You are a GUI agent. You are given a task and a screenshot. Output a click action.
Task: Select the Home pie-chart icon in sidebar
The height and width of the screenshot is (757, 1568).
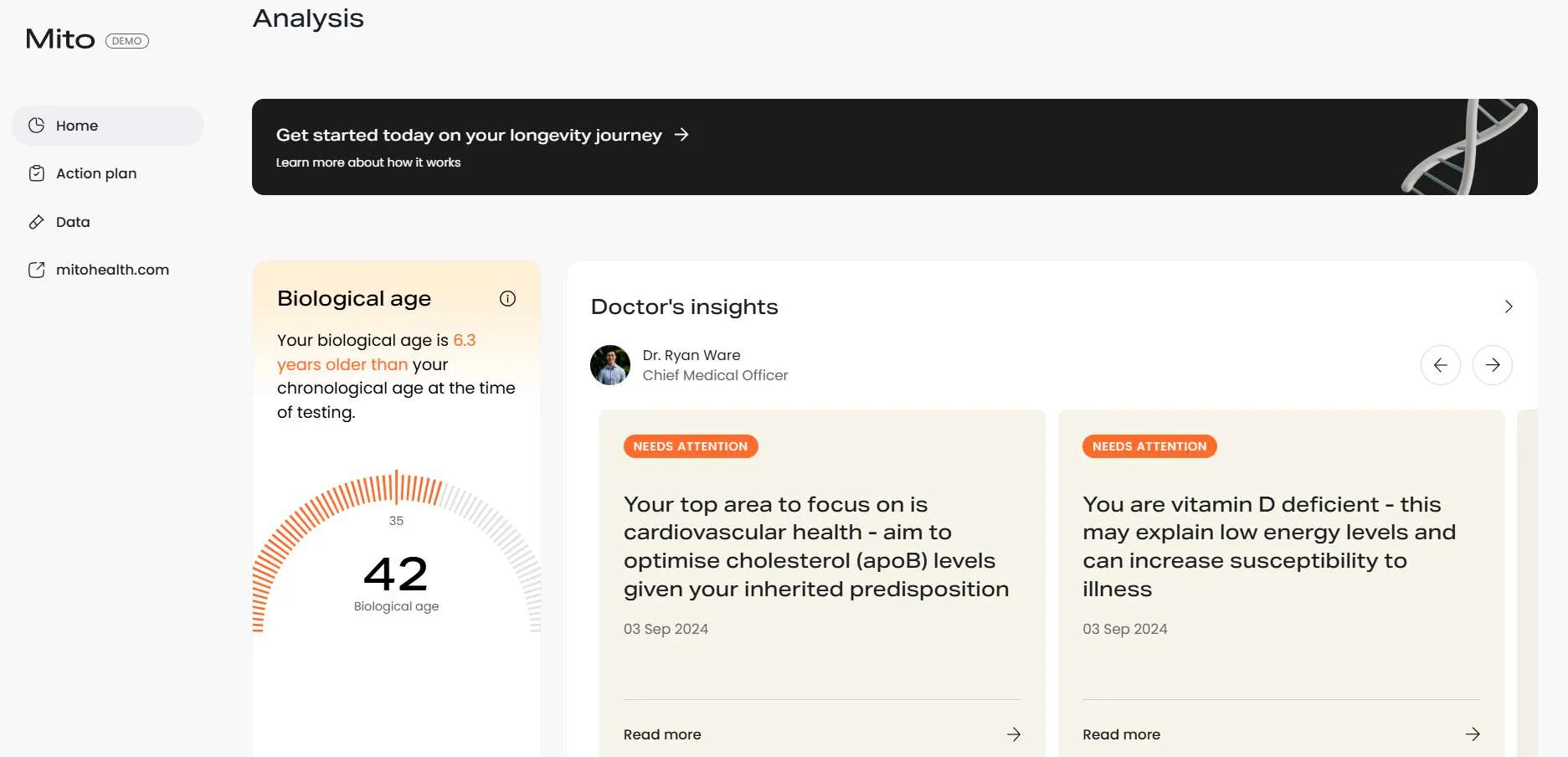[x=36, y=124]
